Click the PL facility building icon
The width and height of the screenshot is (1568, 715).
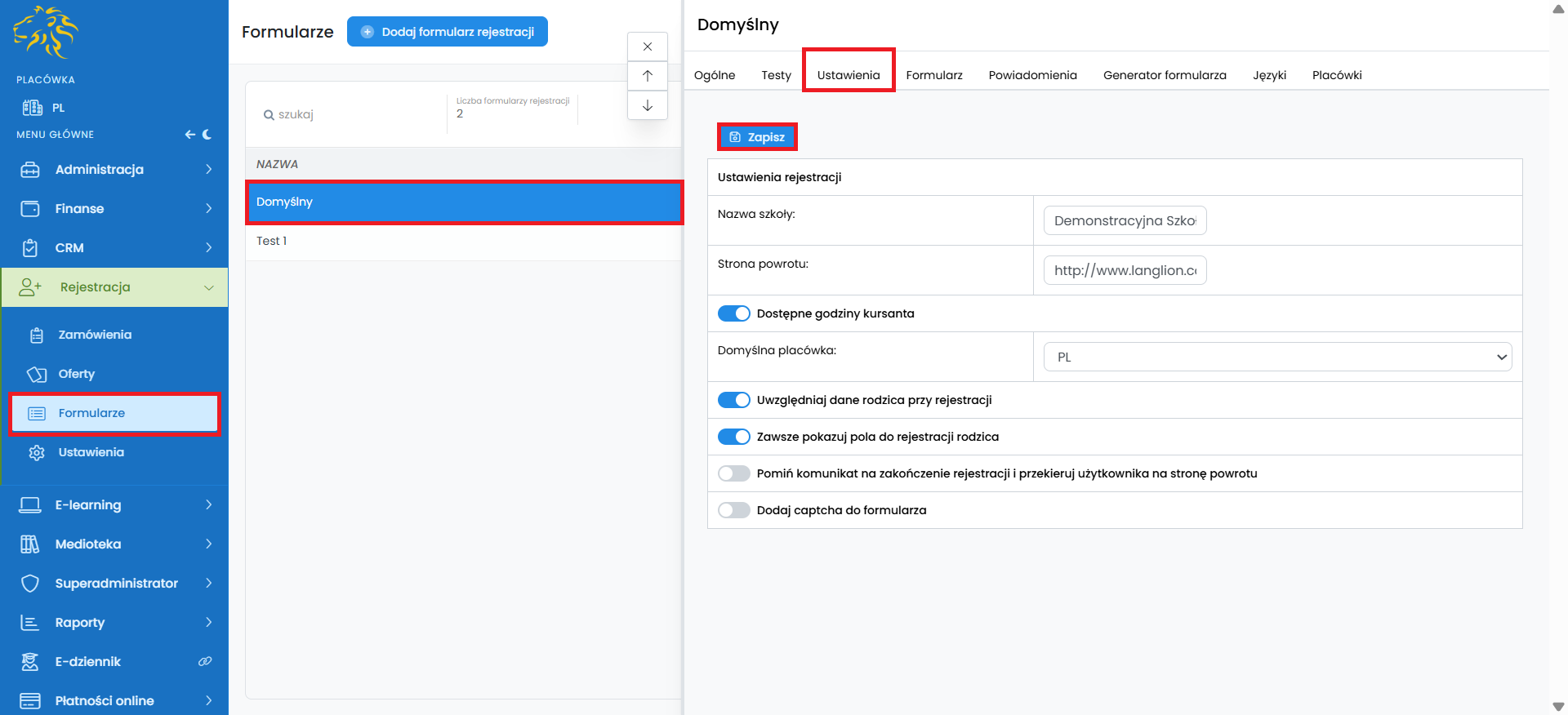tap(33, 108)
